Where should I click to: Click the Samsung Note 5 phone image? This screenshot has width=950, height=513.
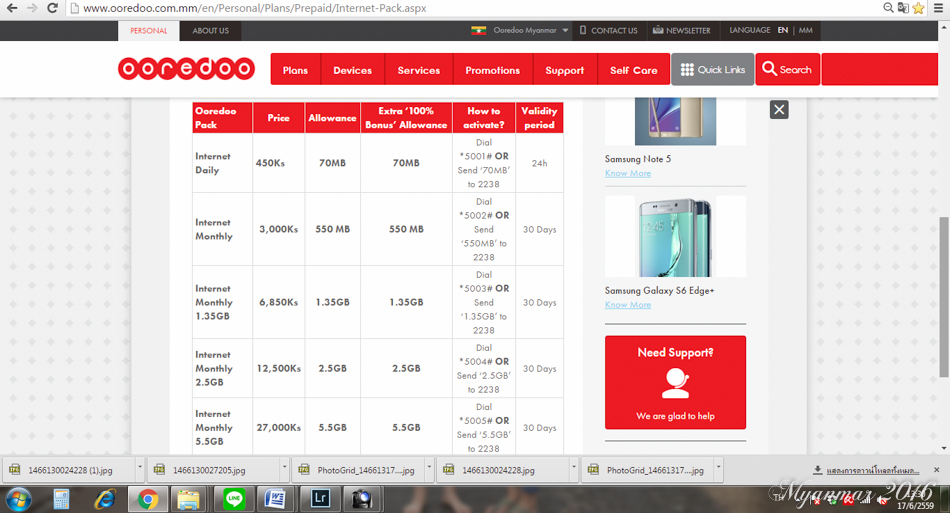[x=675, y=121]
